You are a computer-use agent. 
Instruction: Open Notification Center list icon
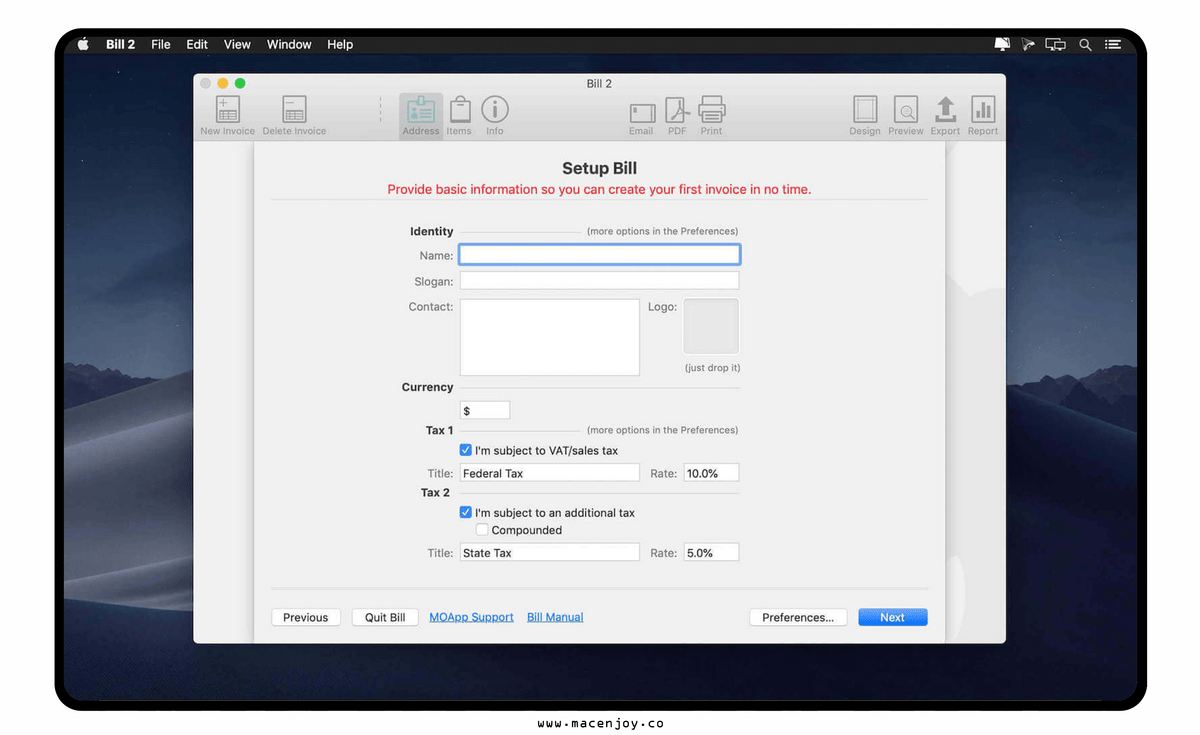(1112, 45)
